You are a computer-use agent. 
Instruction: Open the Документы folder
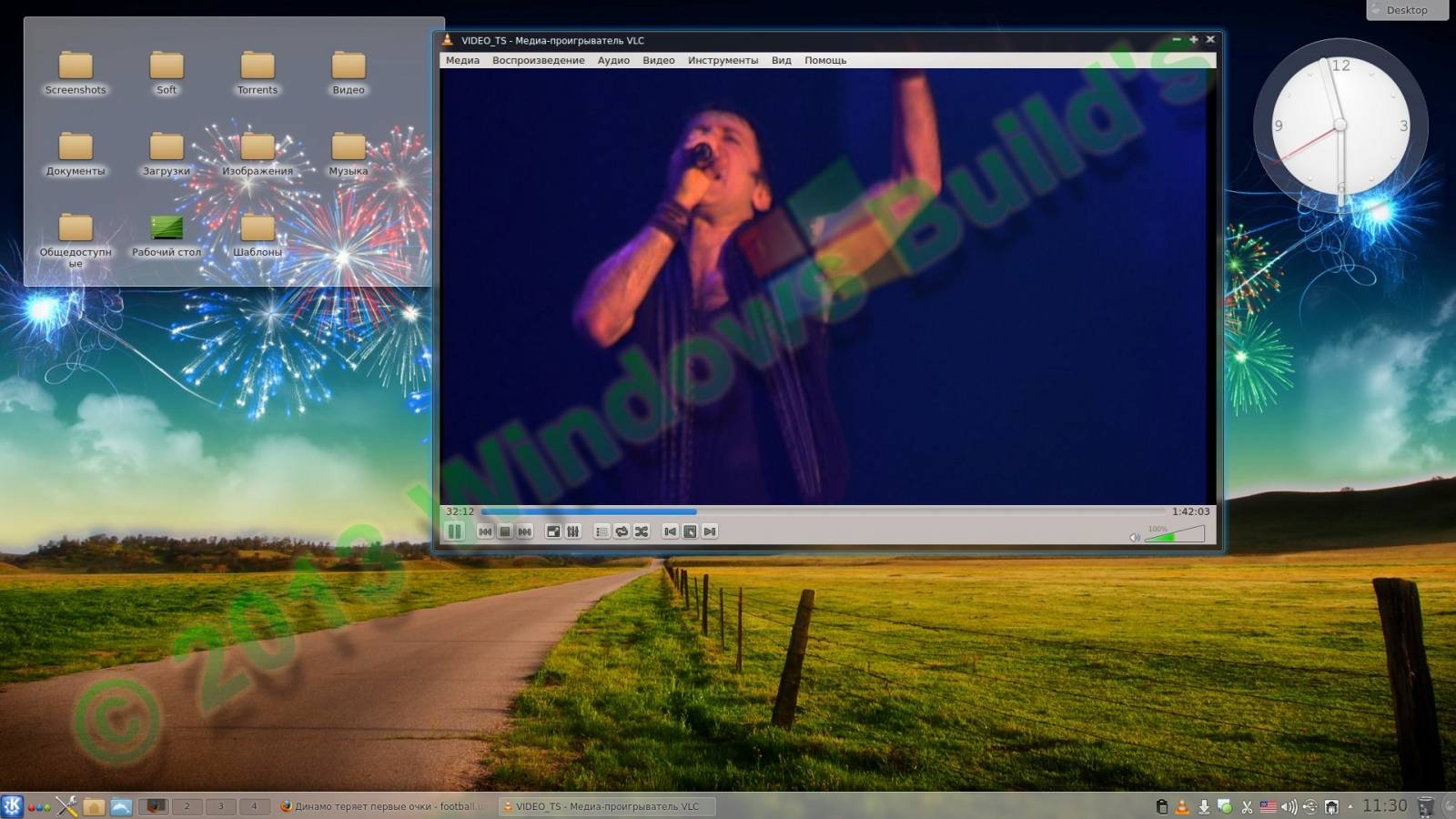point(76,154)
